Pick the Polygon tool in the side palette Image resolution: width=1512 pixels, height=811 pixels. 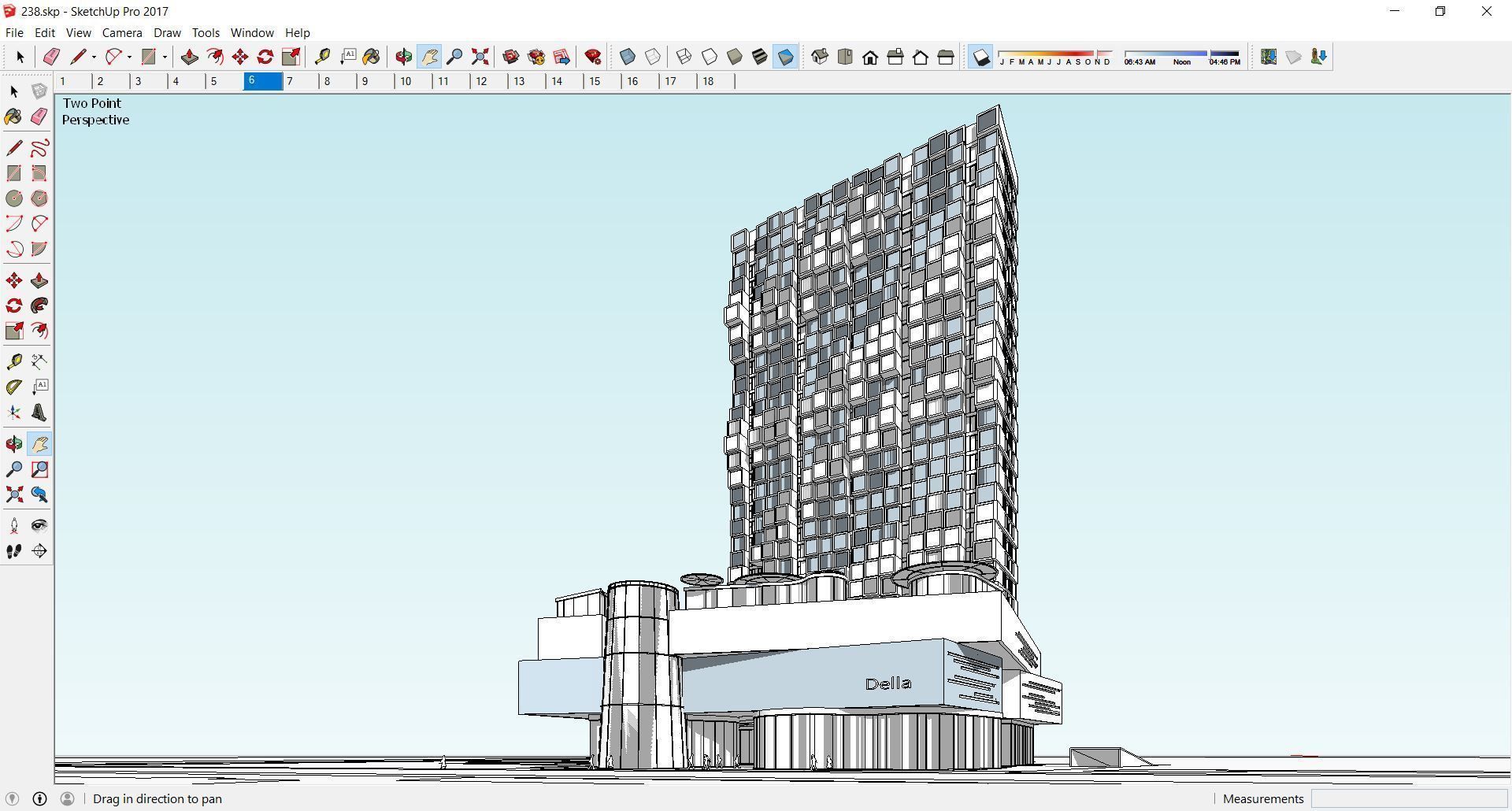[39, 198]
